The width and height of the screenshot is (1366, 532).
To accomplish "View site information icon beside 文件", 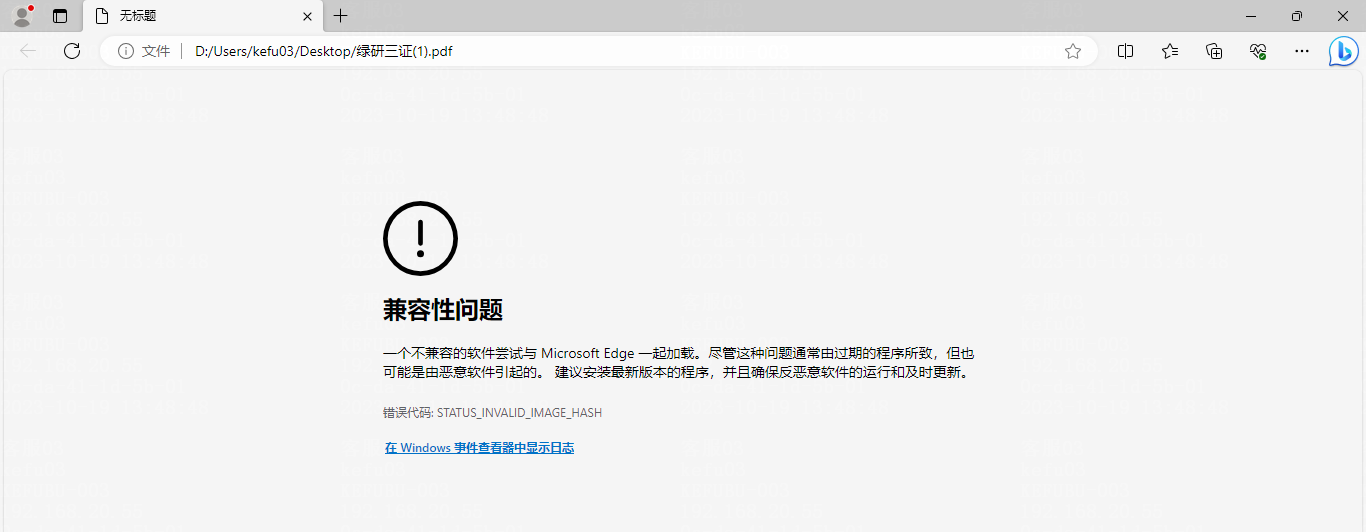I will (126, 51).
